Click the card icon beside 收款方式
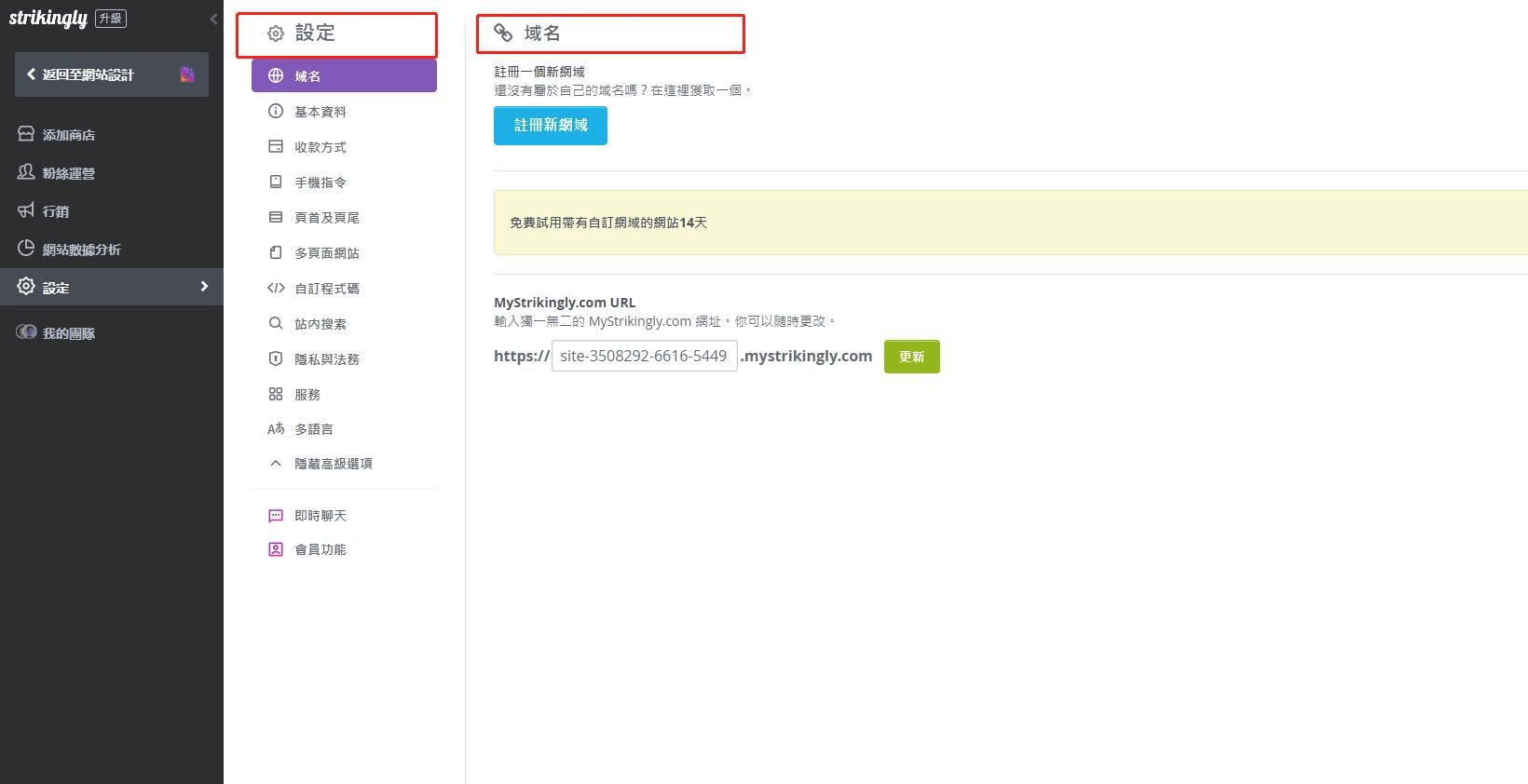Image resolution: width=1528 pixels, height=784 pixels. (x=276, y=146)
